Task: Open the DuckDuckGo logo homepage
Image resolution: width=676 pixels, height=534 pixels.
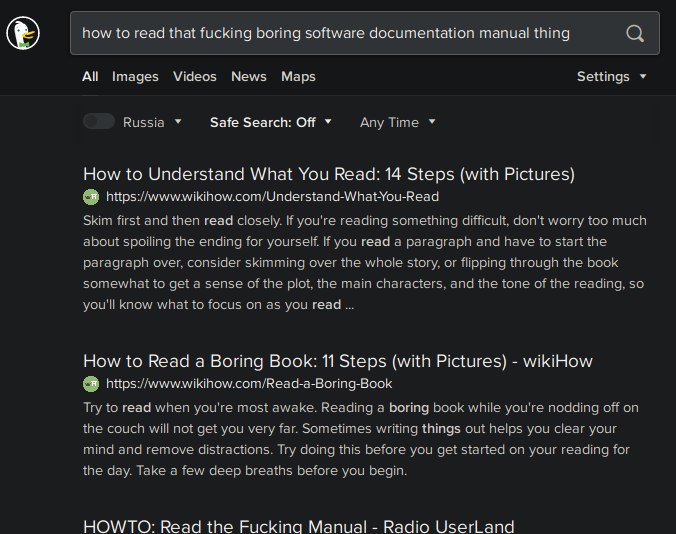Action: (x=23, y=33)
